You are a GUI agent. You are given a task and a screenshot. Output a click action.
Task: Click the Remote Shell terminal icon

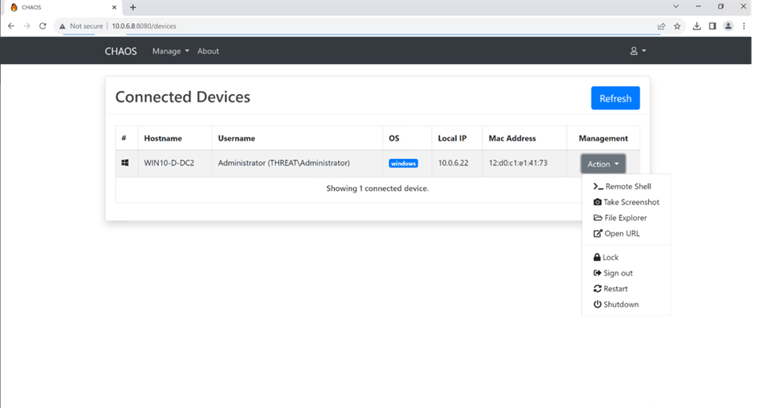click(597, 186)
